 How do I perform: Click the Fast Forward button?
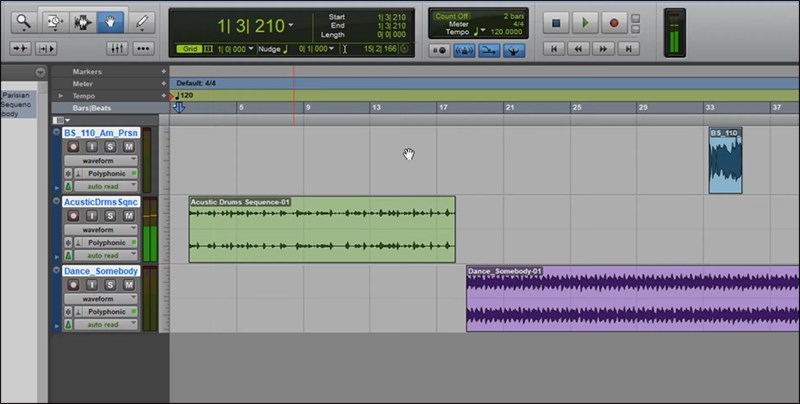(600, 47)
